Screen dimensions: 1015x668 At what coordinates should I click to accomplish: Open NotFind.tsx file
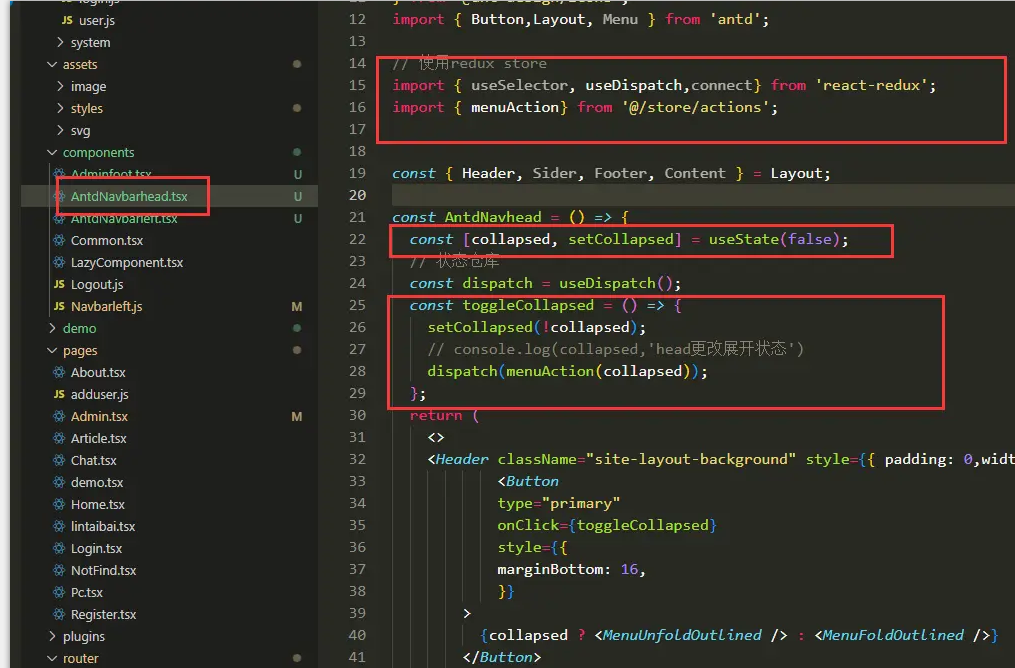(x=104, y=571)
